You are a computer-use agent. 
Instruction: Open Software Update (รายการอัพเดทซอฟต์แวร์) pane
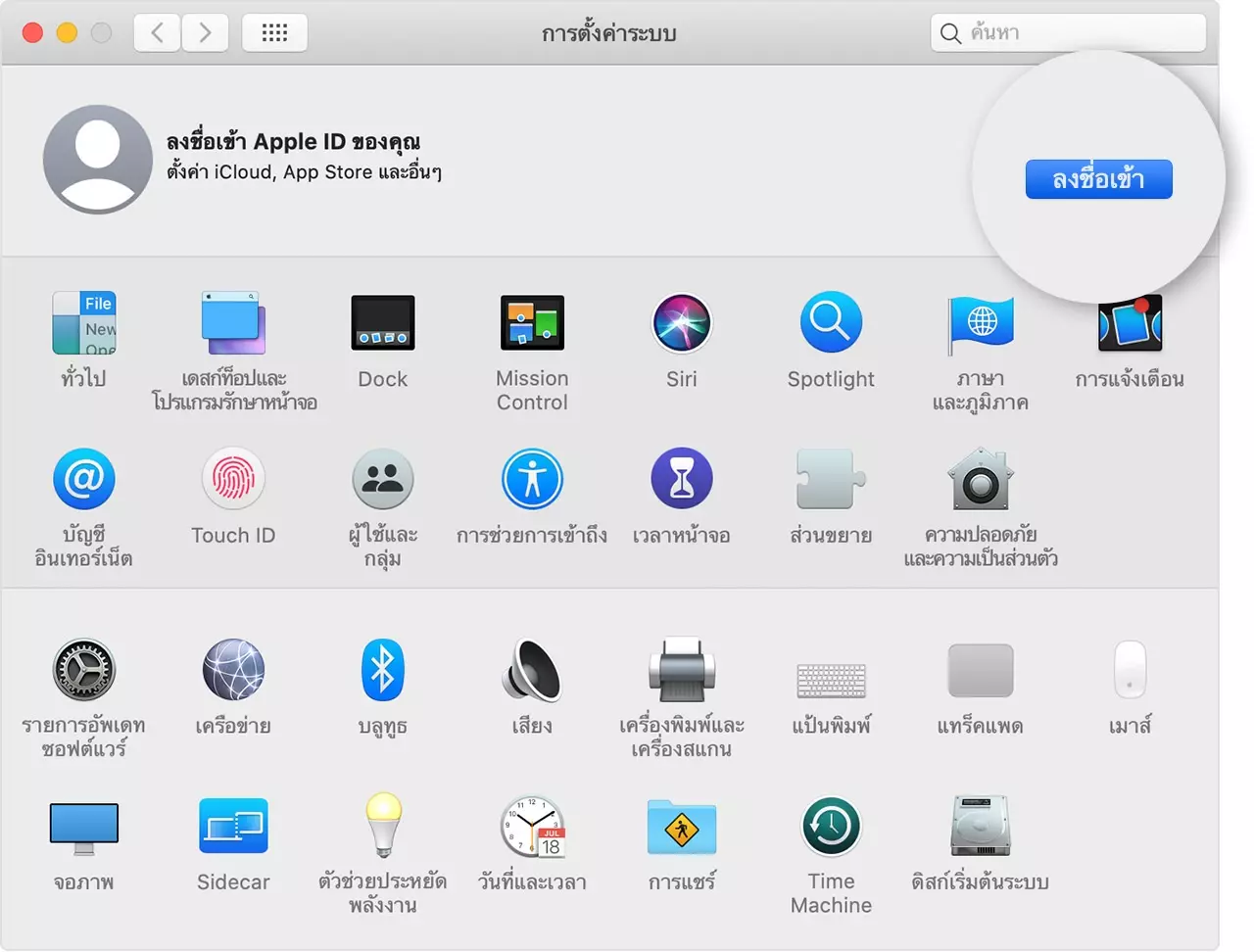pyautogui.click(x=84, y=670)
